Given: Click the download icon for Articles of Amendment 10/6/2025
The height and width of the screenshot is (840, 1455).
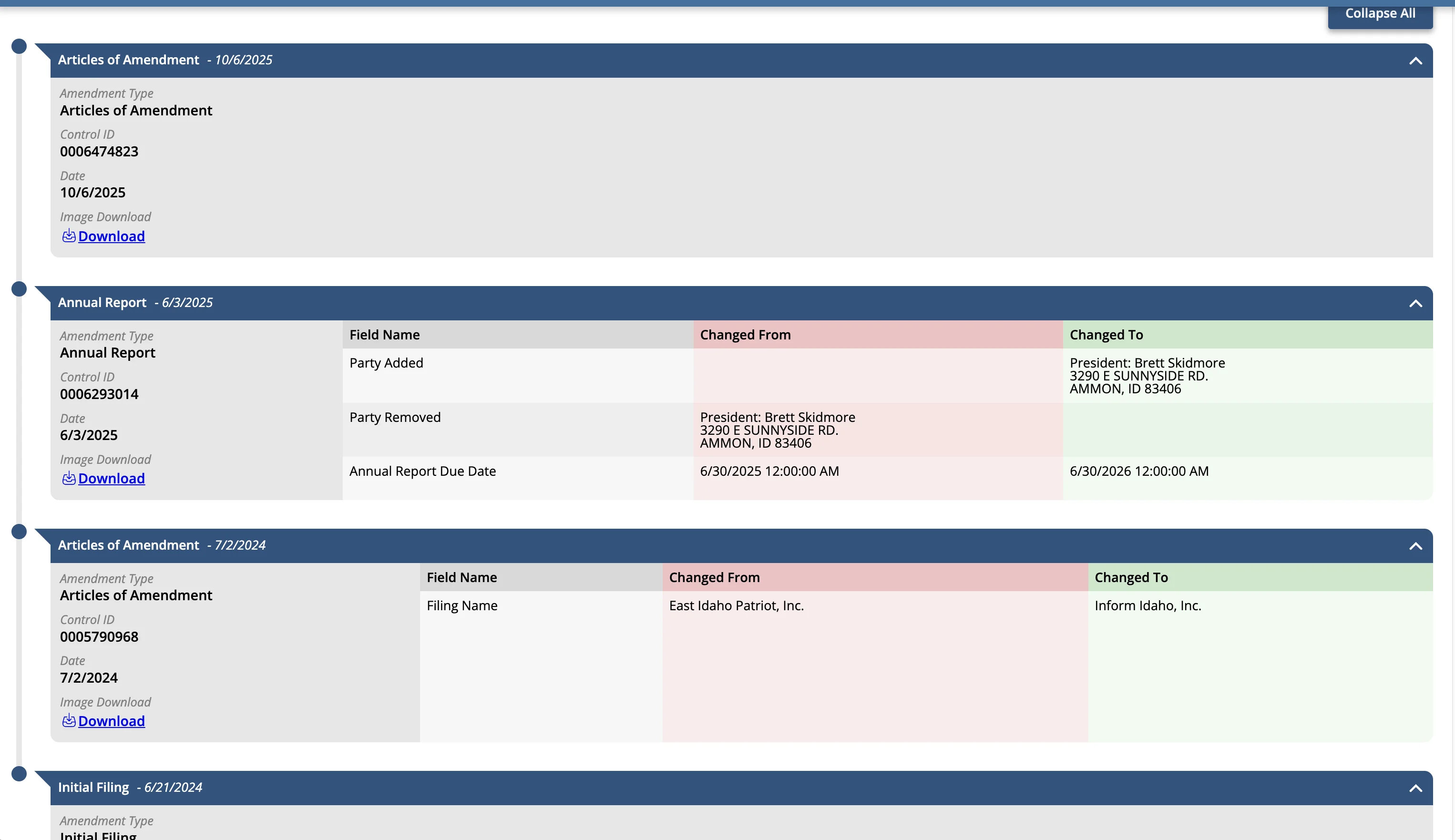Looking at the screenshot, I should tap(69, 236).
